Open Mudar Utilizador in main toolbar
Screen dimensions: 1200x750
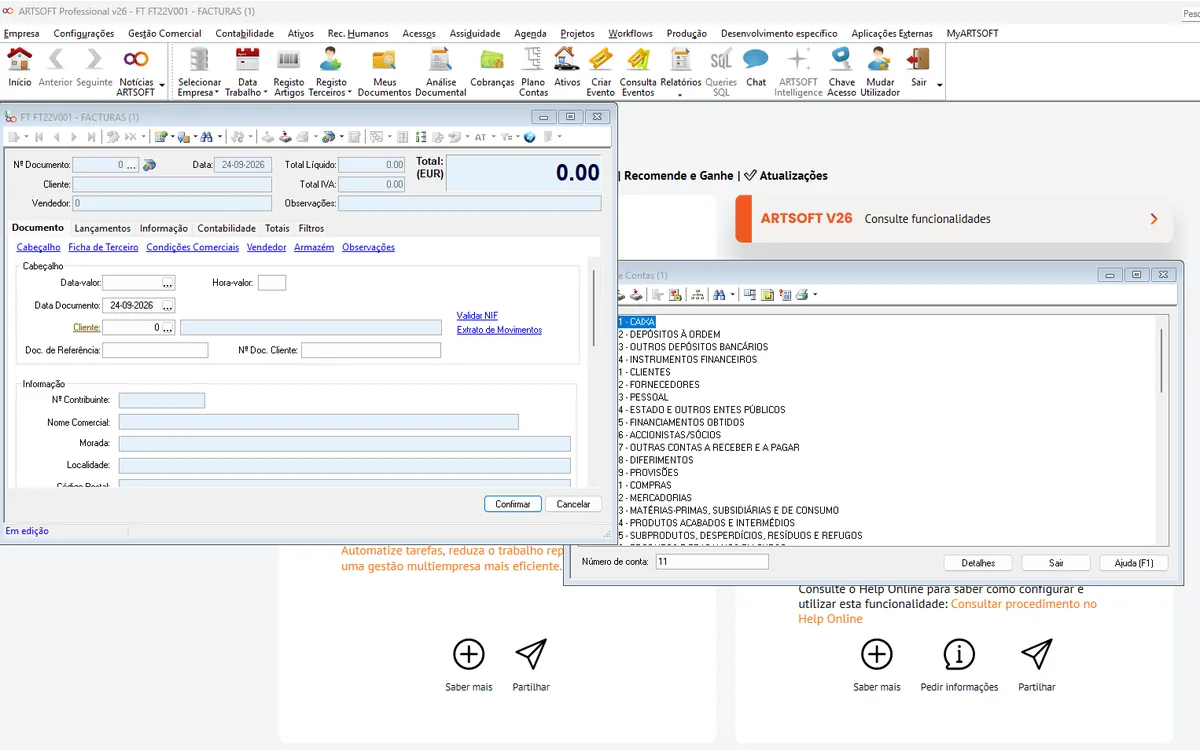pos(880,71)
